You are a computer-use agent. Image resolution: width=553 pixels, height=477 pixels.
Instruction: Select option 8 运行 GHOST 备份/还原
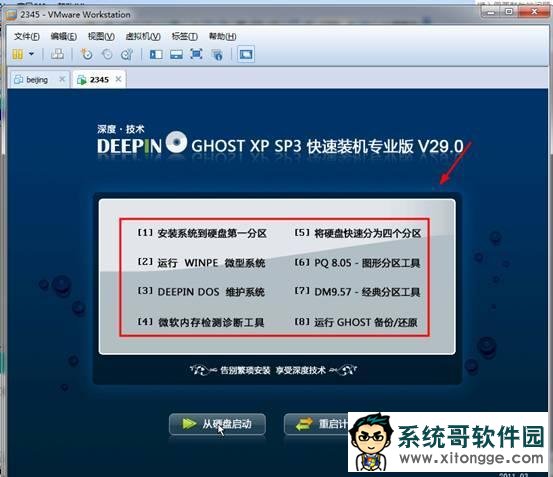[356, 322]
